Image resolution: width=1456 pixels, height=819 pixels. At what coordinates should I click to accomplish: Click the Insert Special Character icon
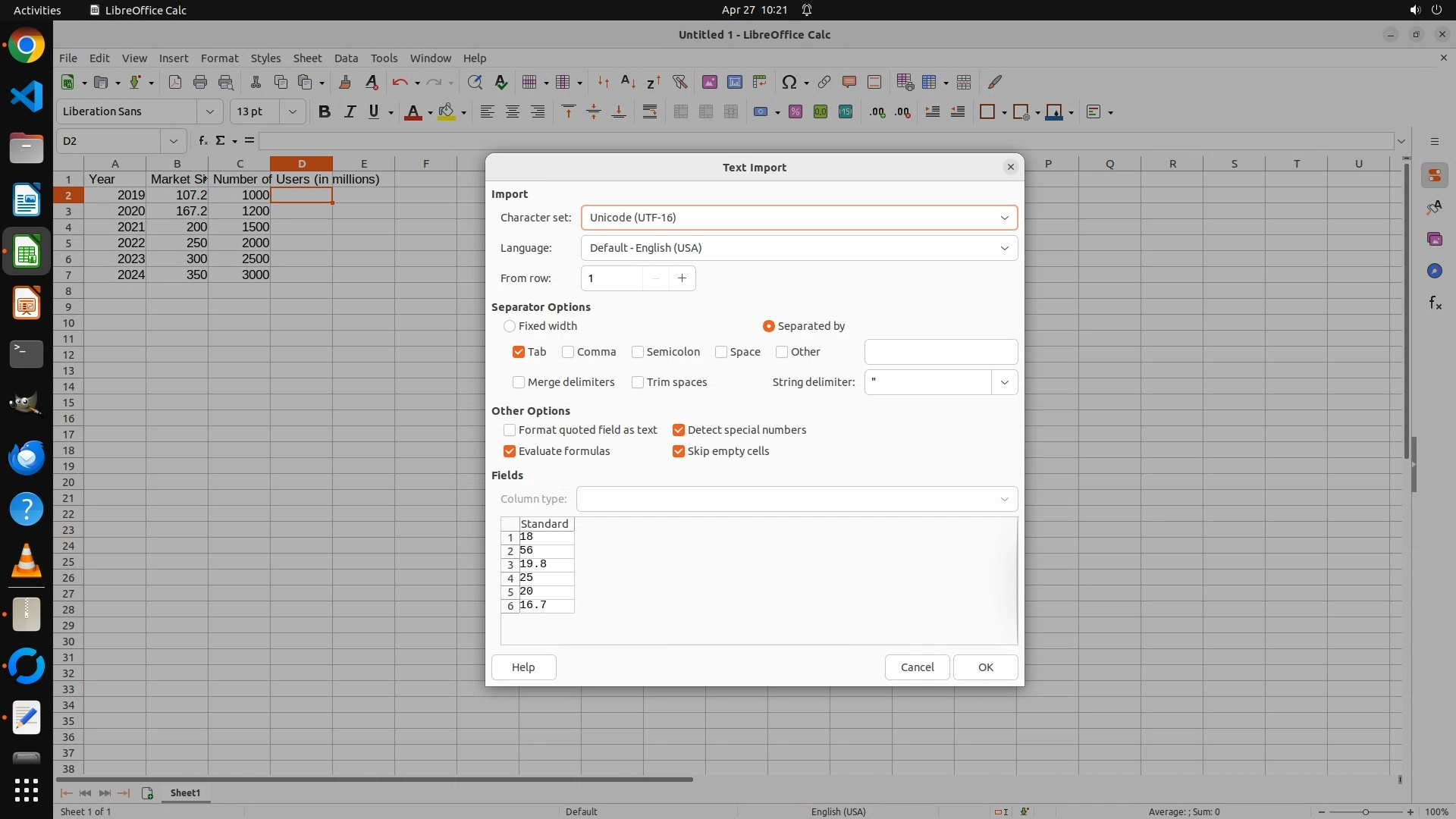click(789, 82)
